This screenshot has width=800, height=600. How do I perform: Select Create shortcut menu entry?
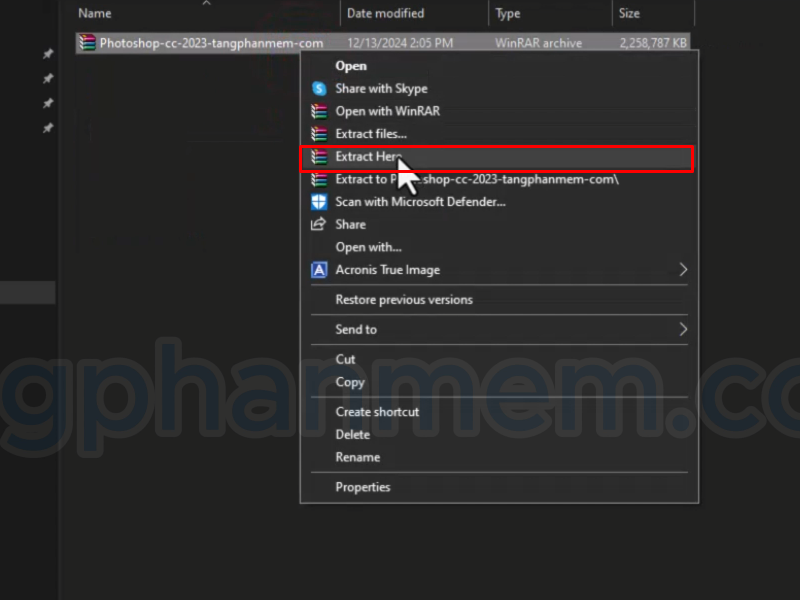pyautogui.click(x=377, y=412)
